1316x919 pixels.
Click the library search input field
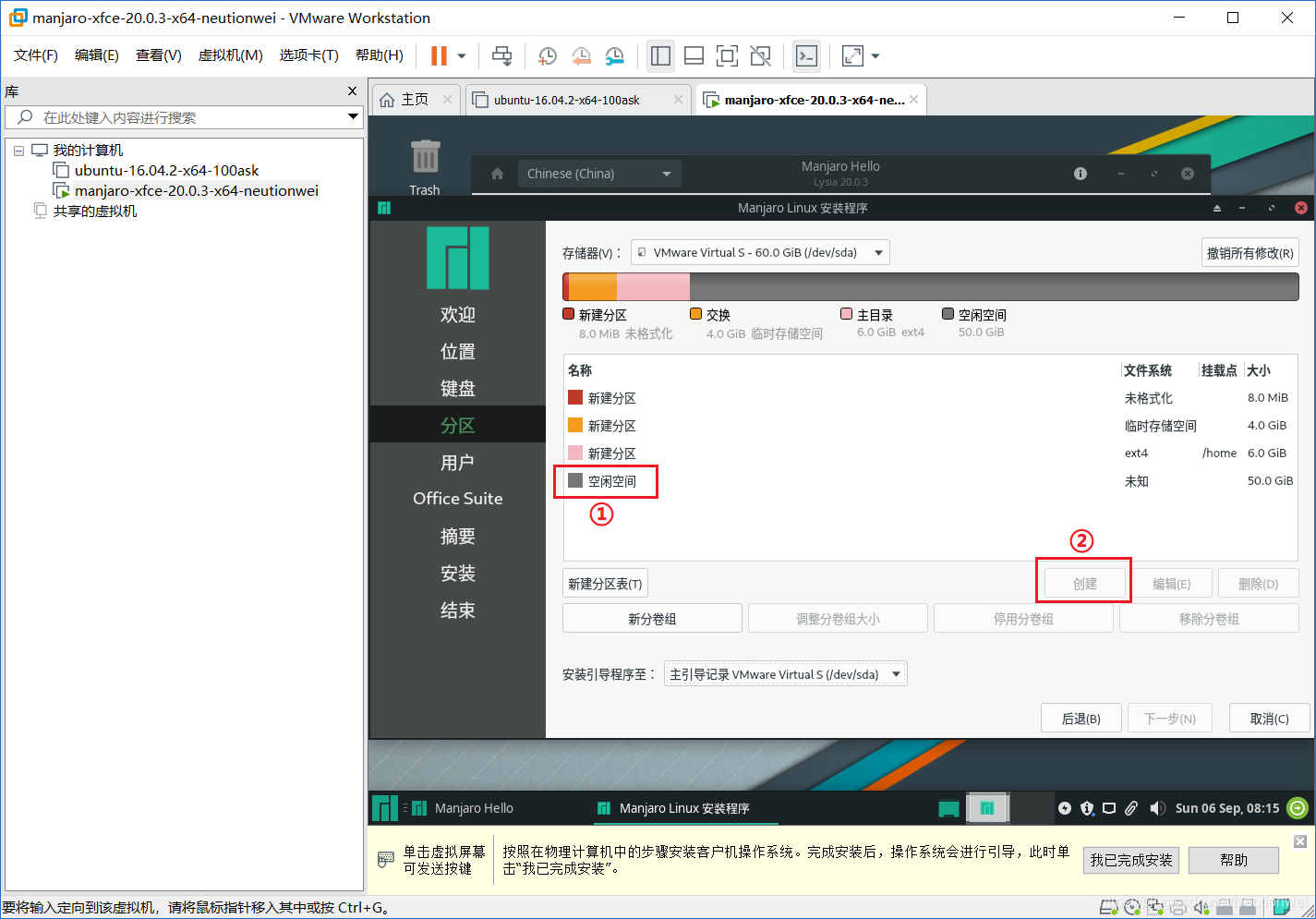pos(175,117)
